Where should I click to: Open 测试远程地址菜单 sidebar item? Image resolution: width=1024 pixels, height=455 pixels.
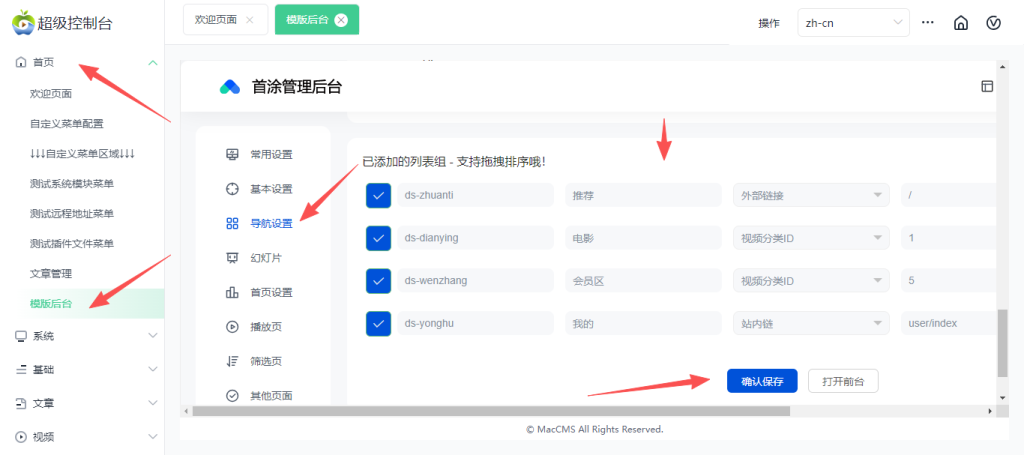pyautogui.click(x=72, y=213)
